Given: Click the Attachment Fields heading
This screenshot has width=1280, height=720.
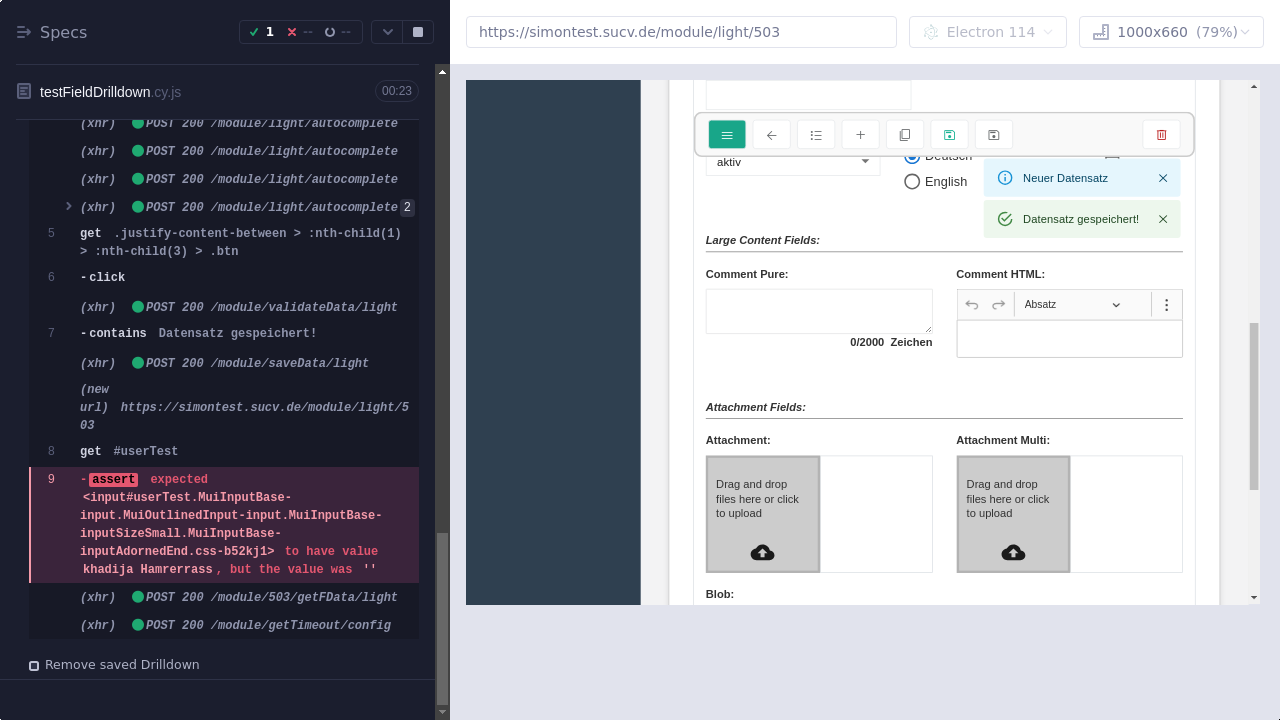Looking at the screenshot, I should click(x=756, y=407).
